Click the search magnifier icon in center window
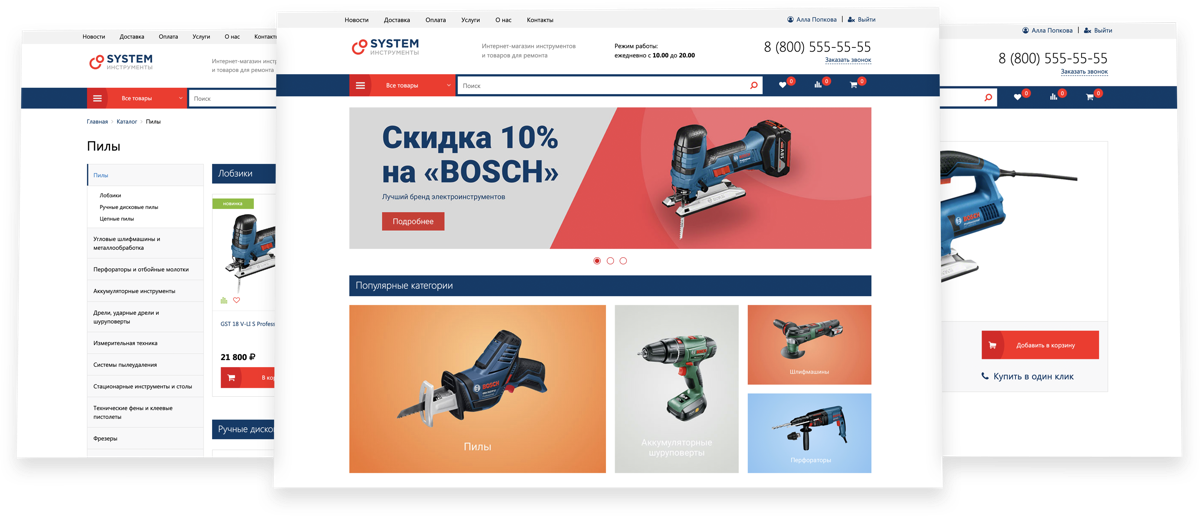 [754, 86]
